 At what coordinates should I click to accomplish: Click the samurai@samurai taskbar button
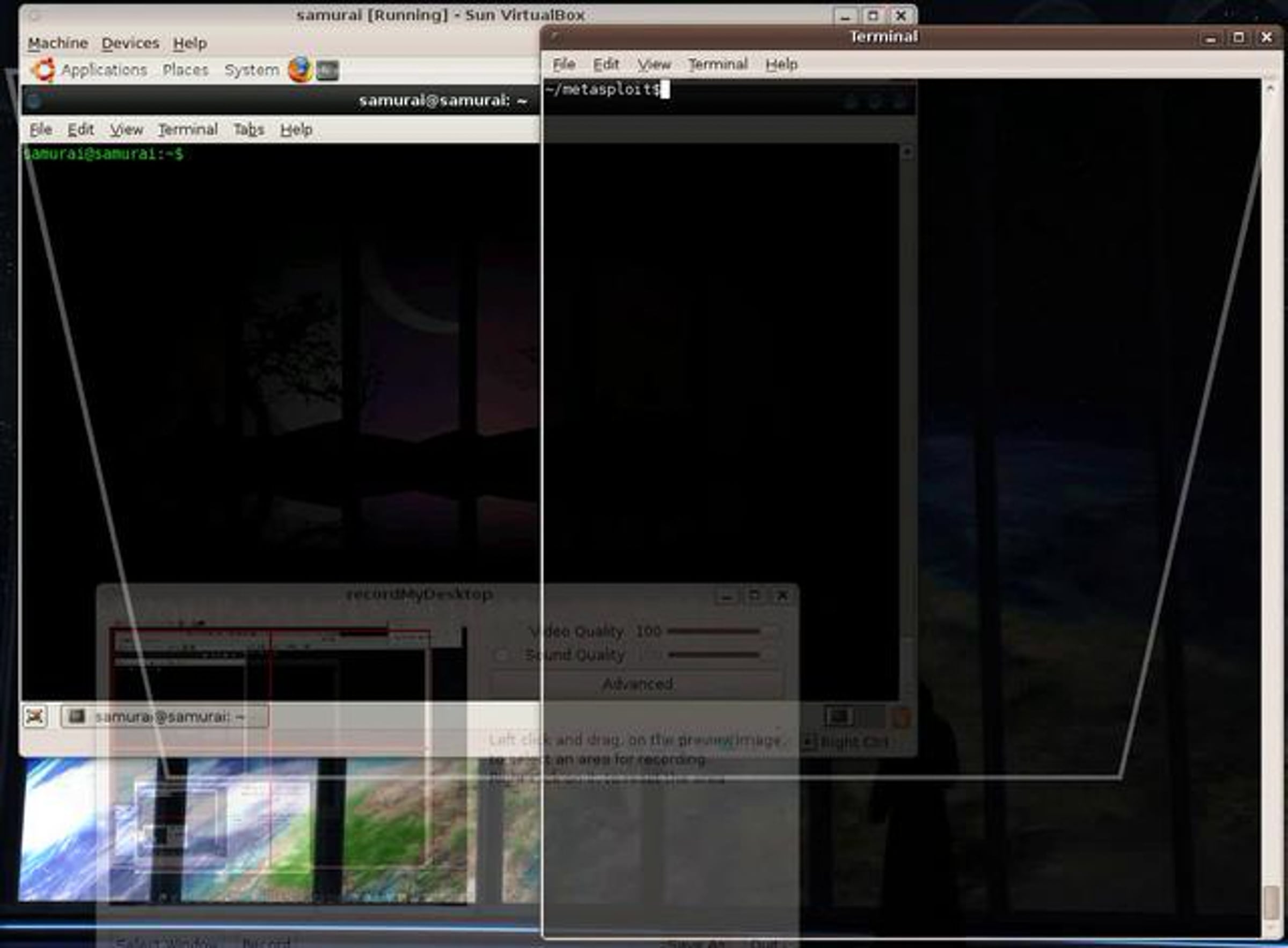tap(164, 717)
